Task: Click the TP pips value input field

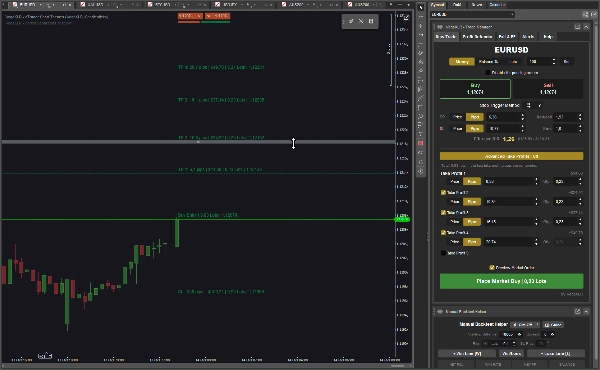Action: click(x=502, y=117)
